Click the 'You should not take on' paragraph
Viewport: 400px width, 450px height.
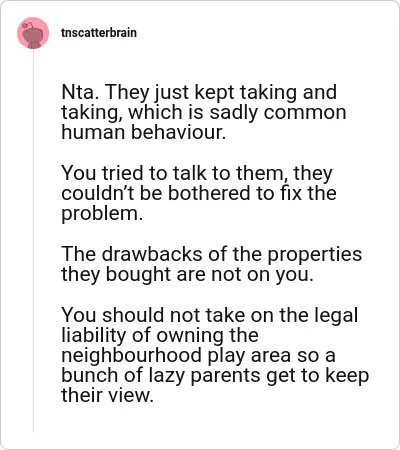[215, 355]
